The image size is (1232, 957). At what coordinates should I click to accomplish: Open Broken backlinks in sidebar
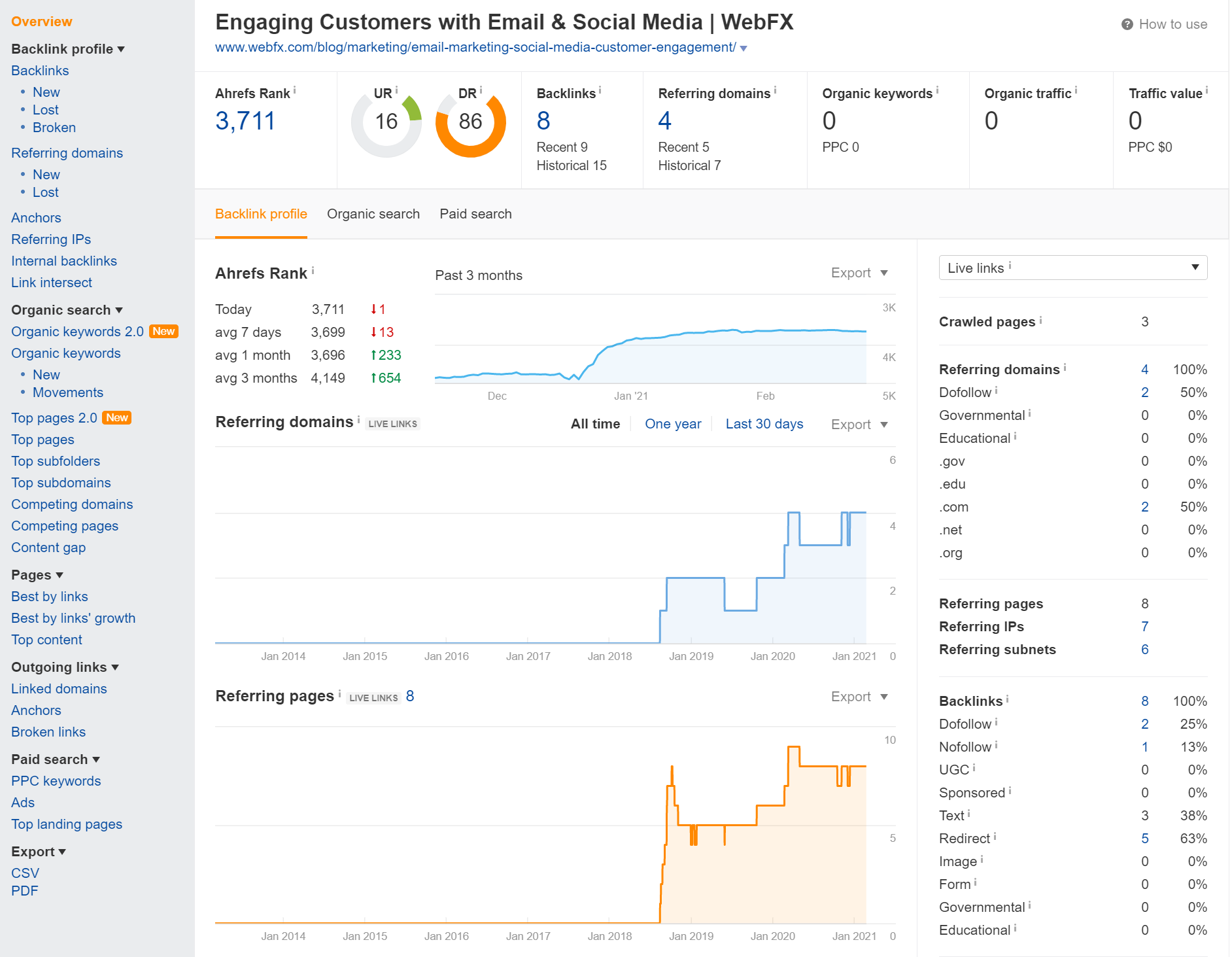(54, 128)
